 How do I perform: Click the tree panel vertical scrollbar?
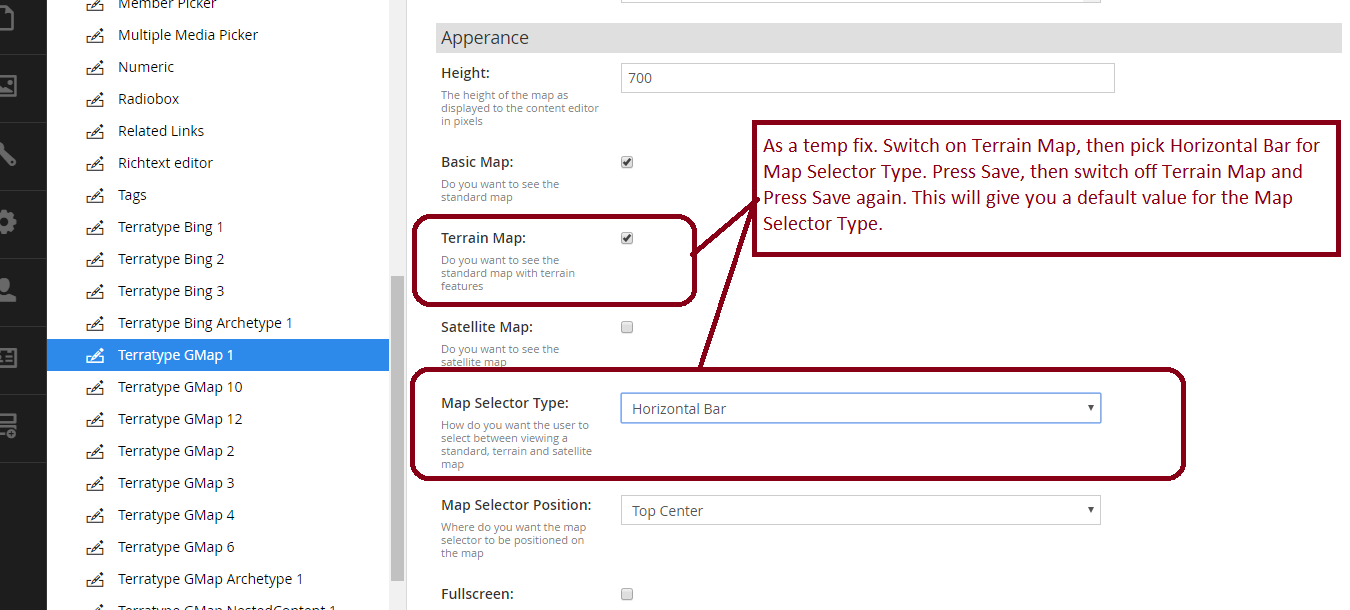click(397, 428)
